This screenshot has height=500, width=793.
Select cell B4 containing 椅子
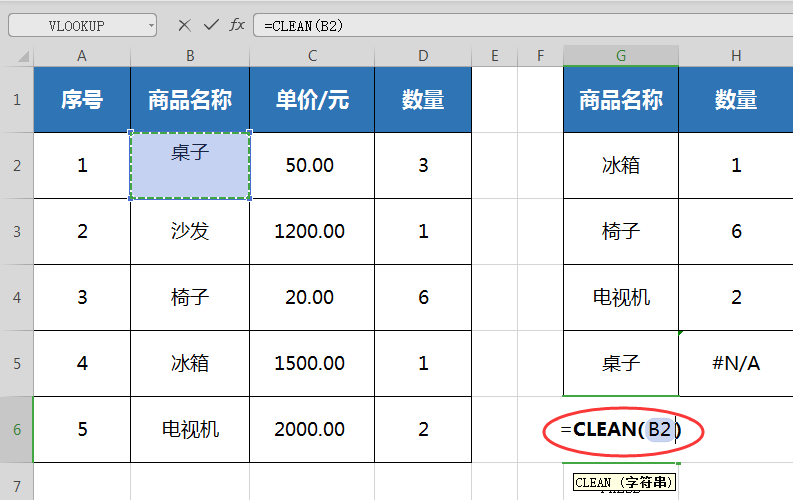190,298
